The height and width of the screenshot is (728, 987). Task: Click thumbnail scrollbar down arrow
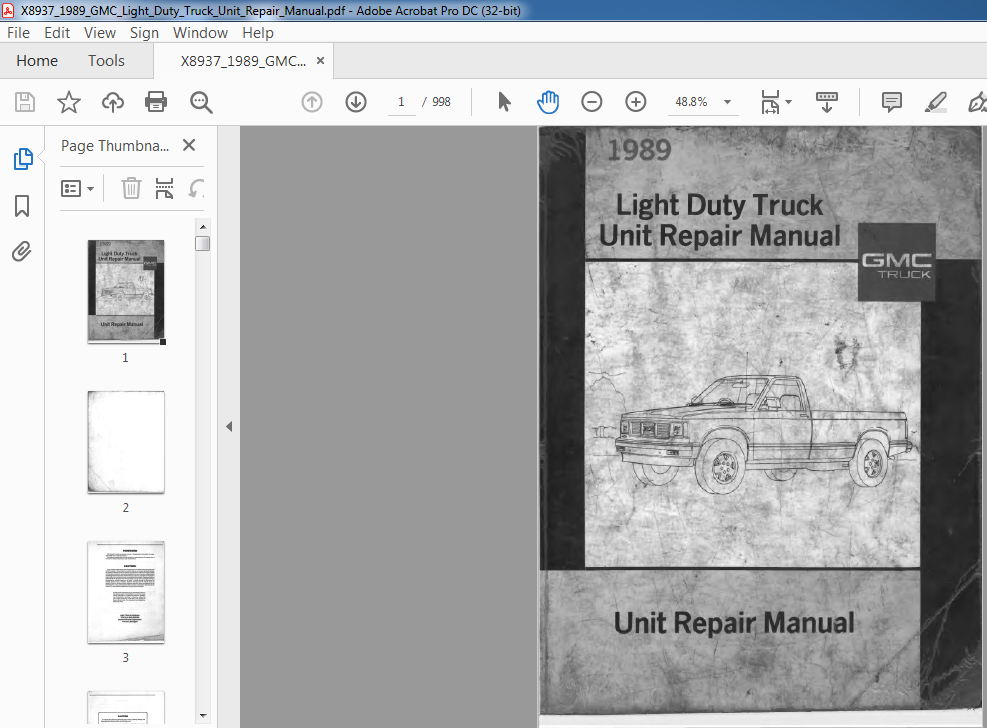(203, 715)
